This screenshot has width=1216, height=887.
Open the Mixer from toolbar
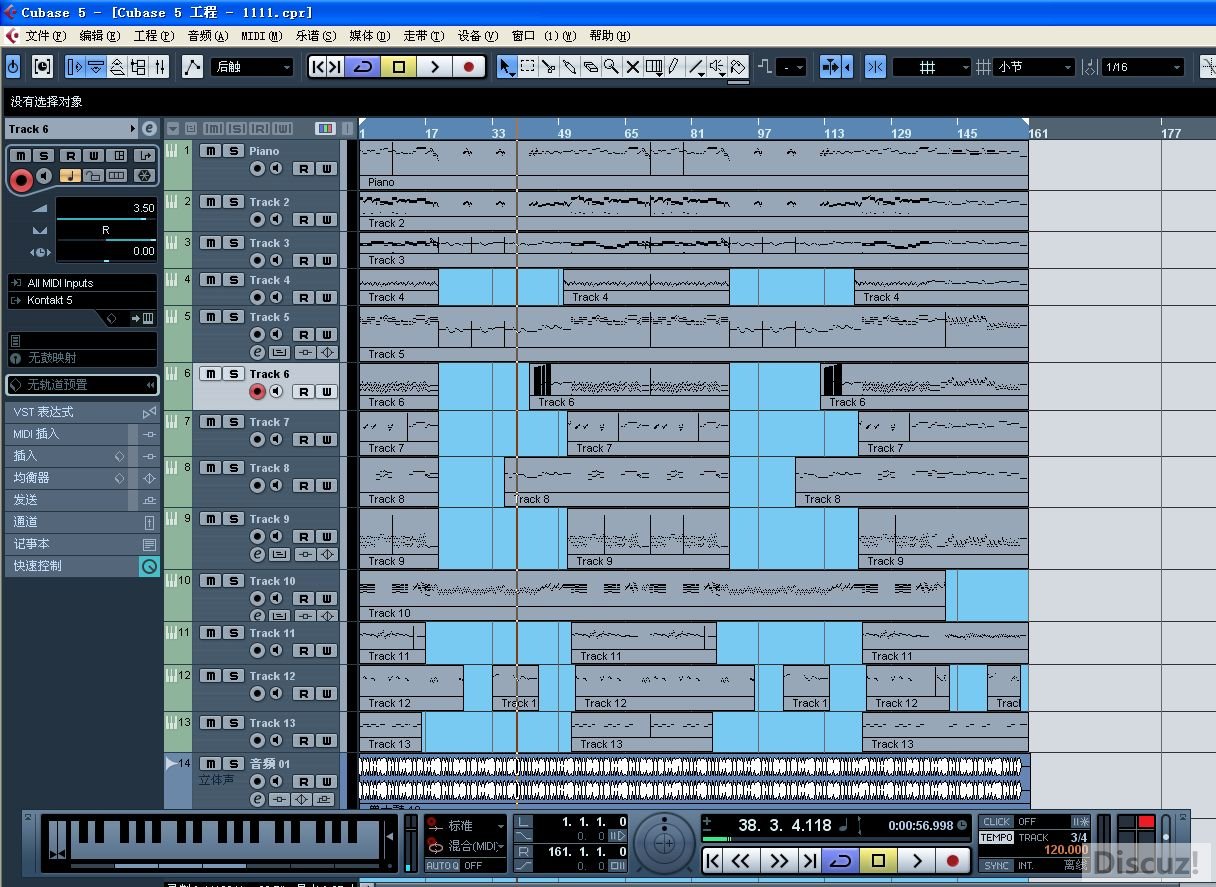(x=159, y=67)
